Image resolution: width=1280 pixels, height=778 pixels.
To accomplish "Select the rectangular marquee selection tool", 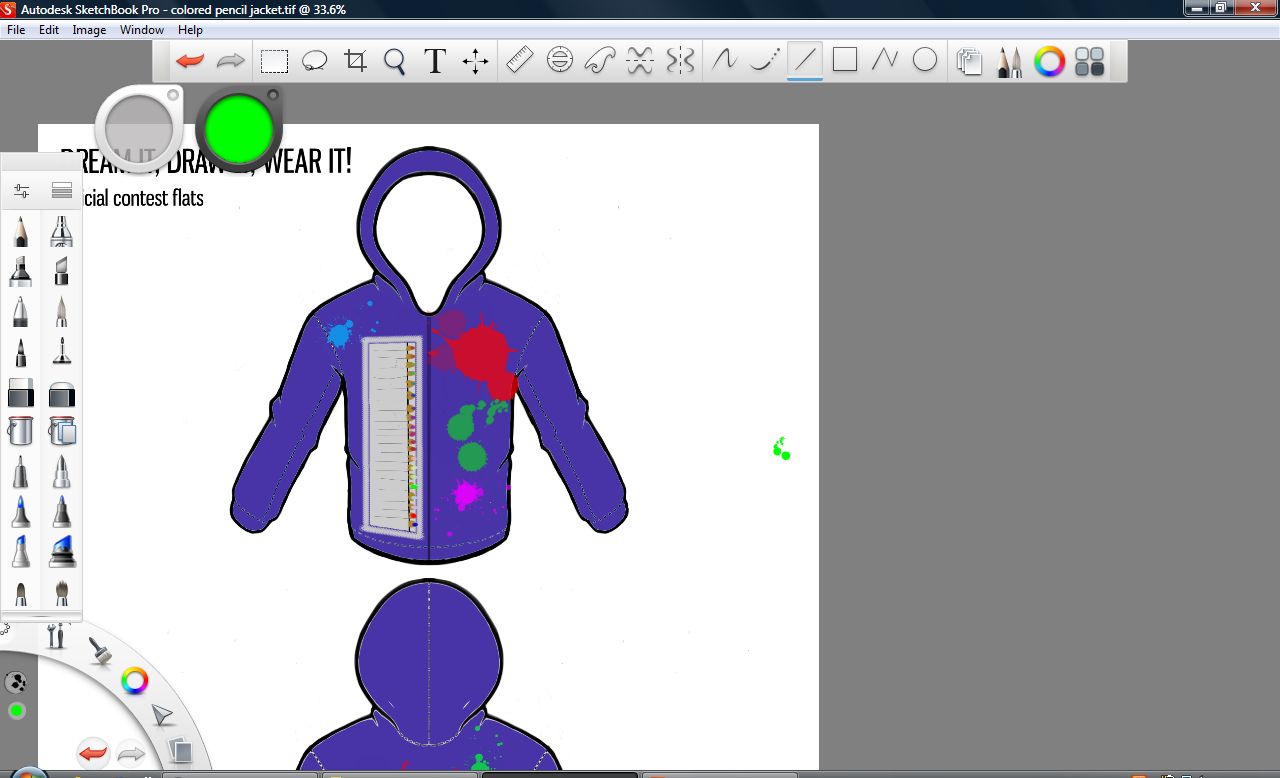I will (274, 62).
